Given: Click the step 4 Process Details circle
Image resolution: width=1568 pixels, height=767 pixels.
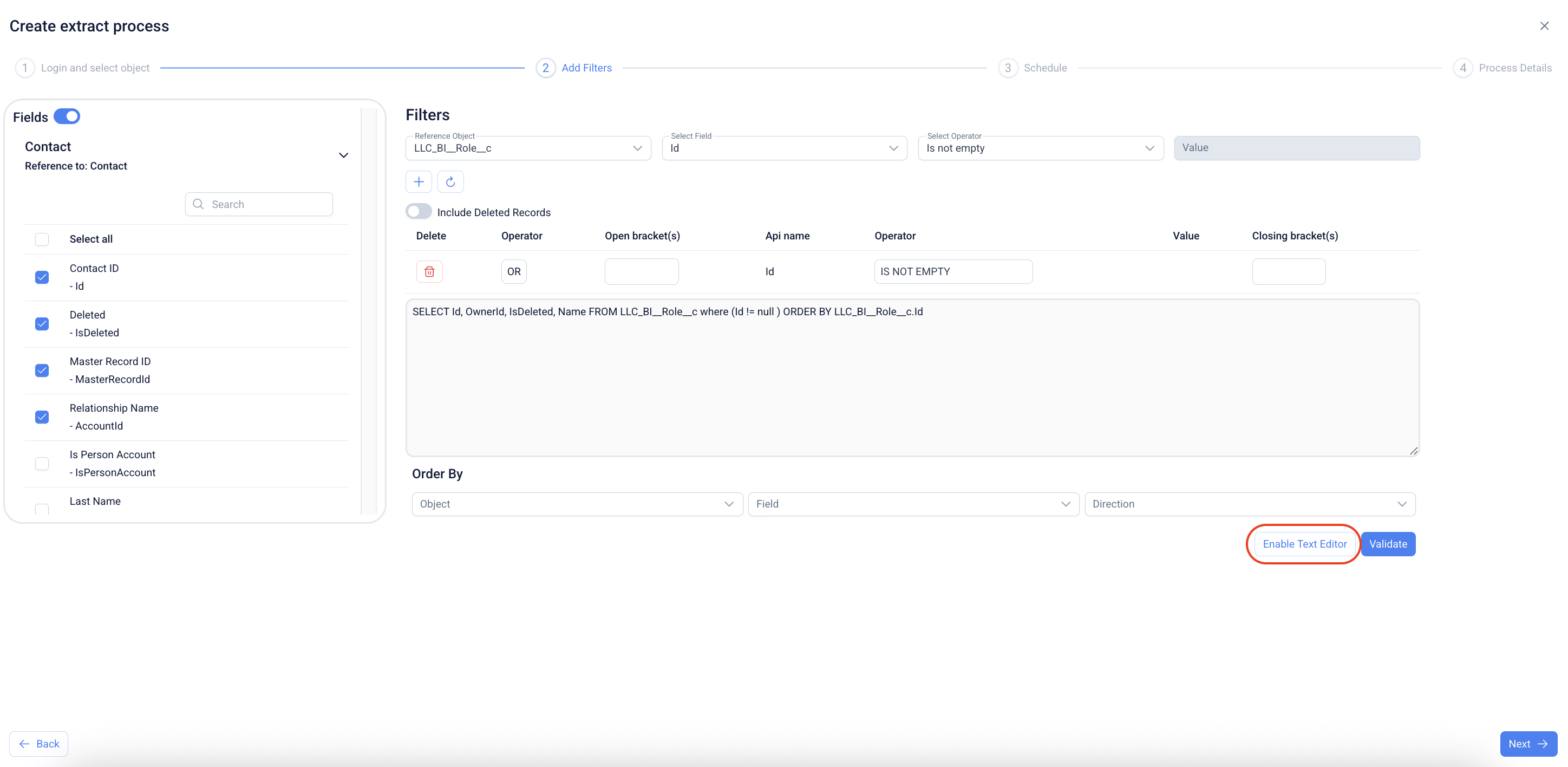Looking at the screenshot, I should (1463, 68).
